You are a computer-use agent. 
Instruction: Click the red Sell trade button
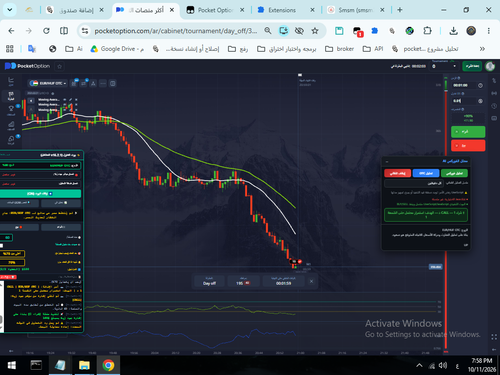click(468, 146)
